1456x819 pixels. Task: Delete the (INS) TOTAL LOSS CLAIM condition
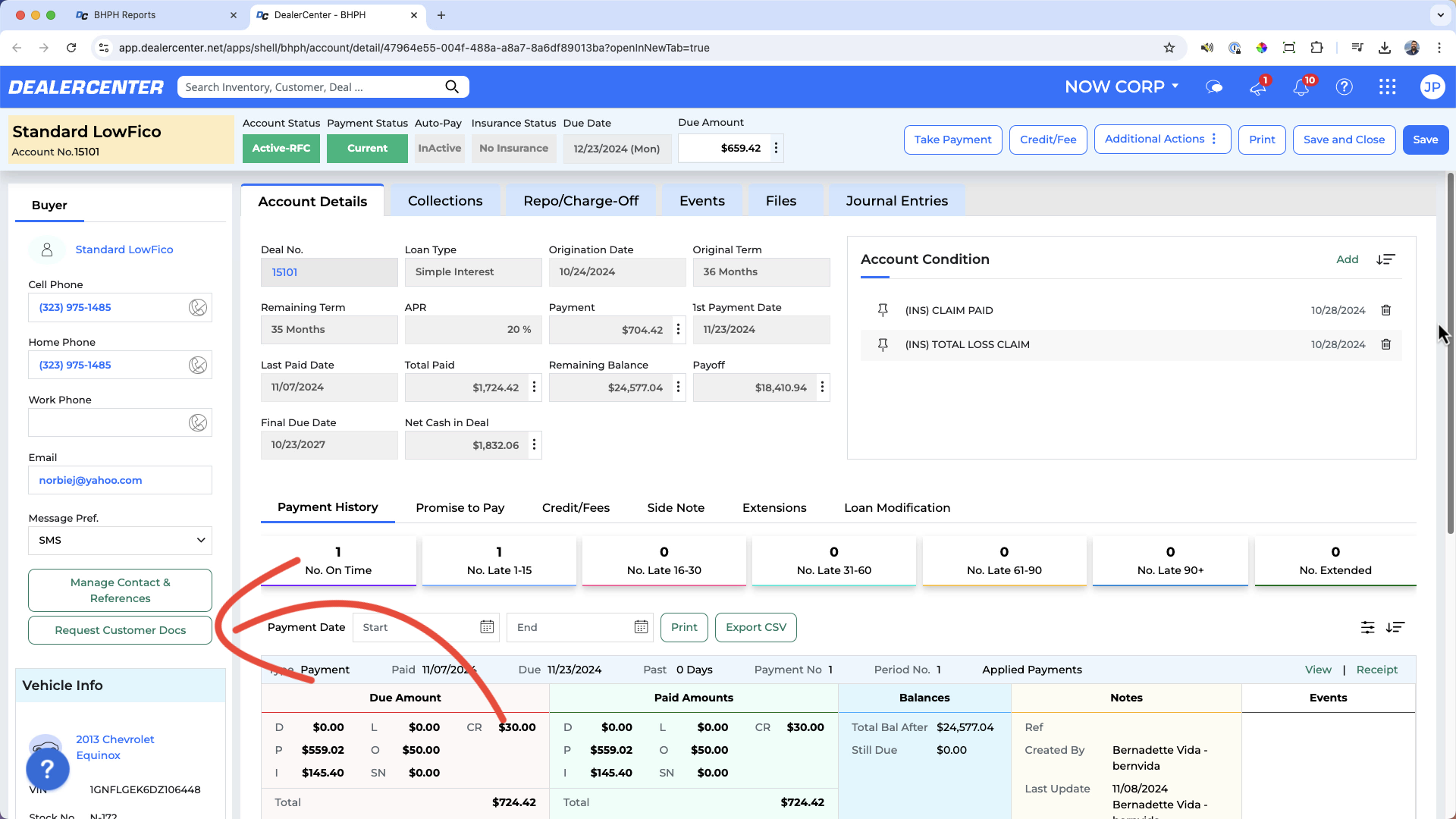1385,344
